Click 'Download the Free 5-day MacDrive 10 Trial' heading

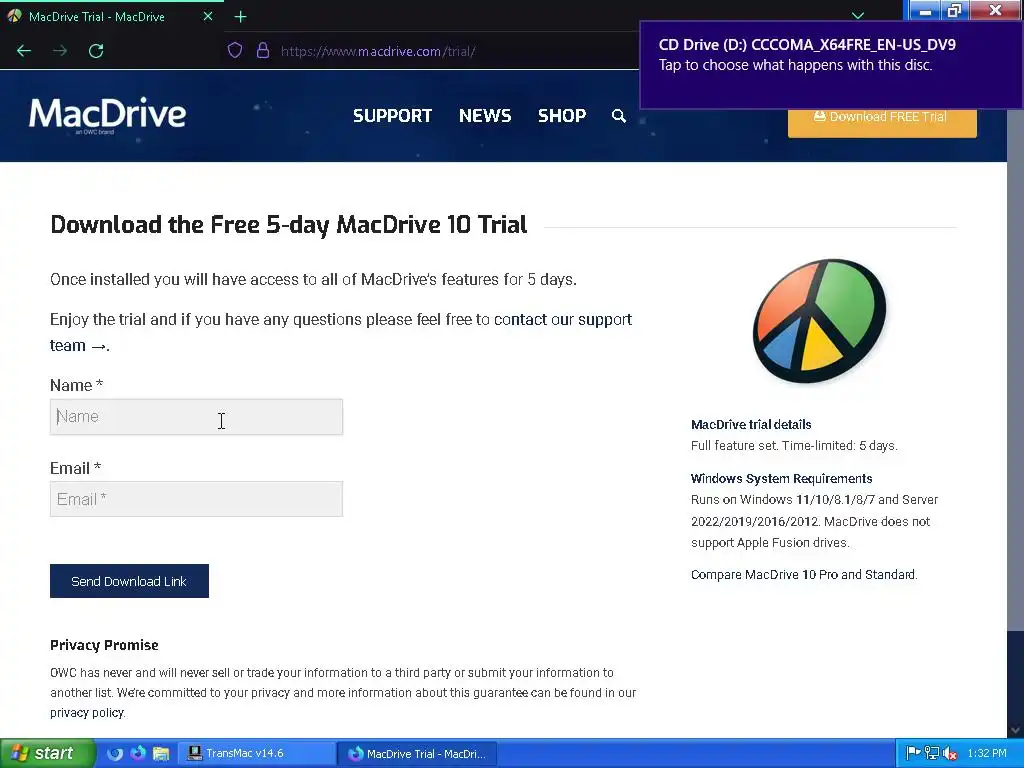coord(289,225)
